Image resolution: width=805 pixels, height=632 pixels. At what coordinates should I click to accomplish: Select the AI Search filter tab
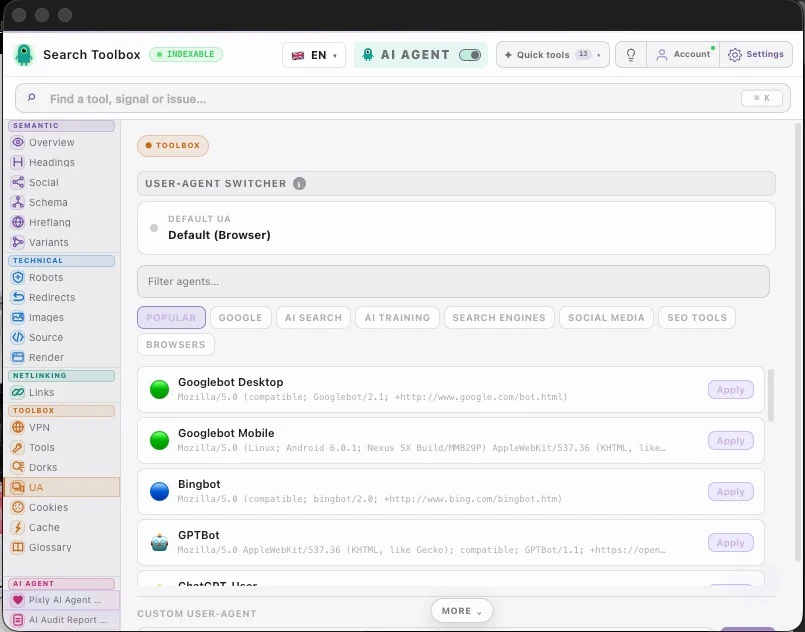[314, 317]
